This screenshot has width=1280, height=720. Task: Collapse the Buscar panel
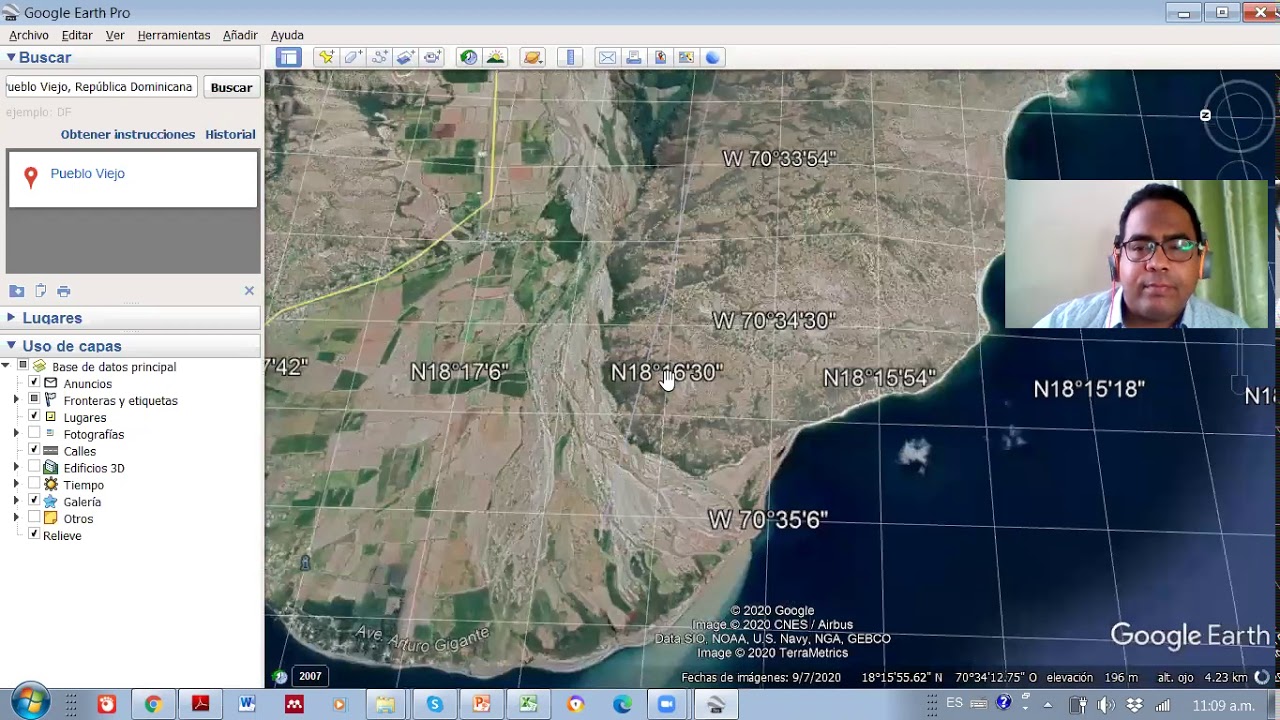(11, 57)
